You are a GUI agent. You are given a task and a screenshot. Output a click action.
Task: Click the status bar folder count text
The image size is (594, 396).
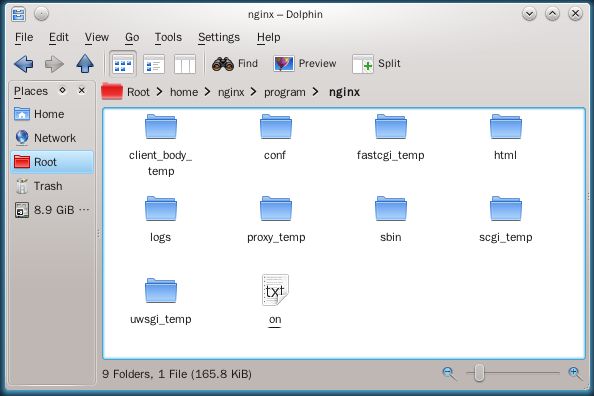[x=177, y=374]
